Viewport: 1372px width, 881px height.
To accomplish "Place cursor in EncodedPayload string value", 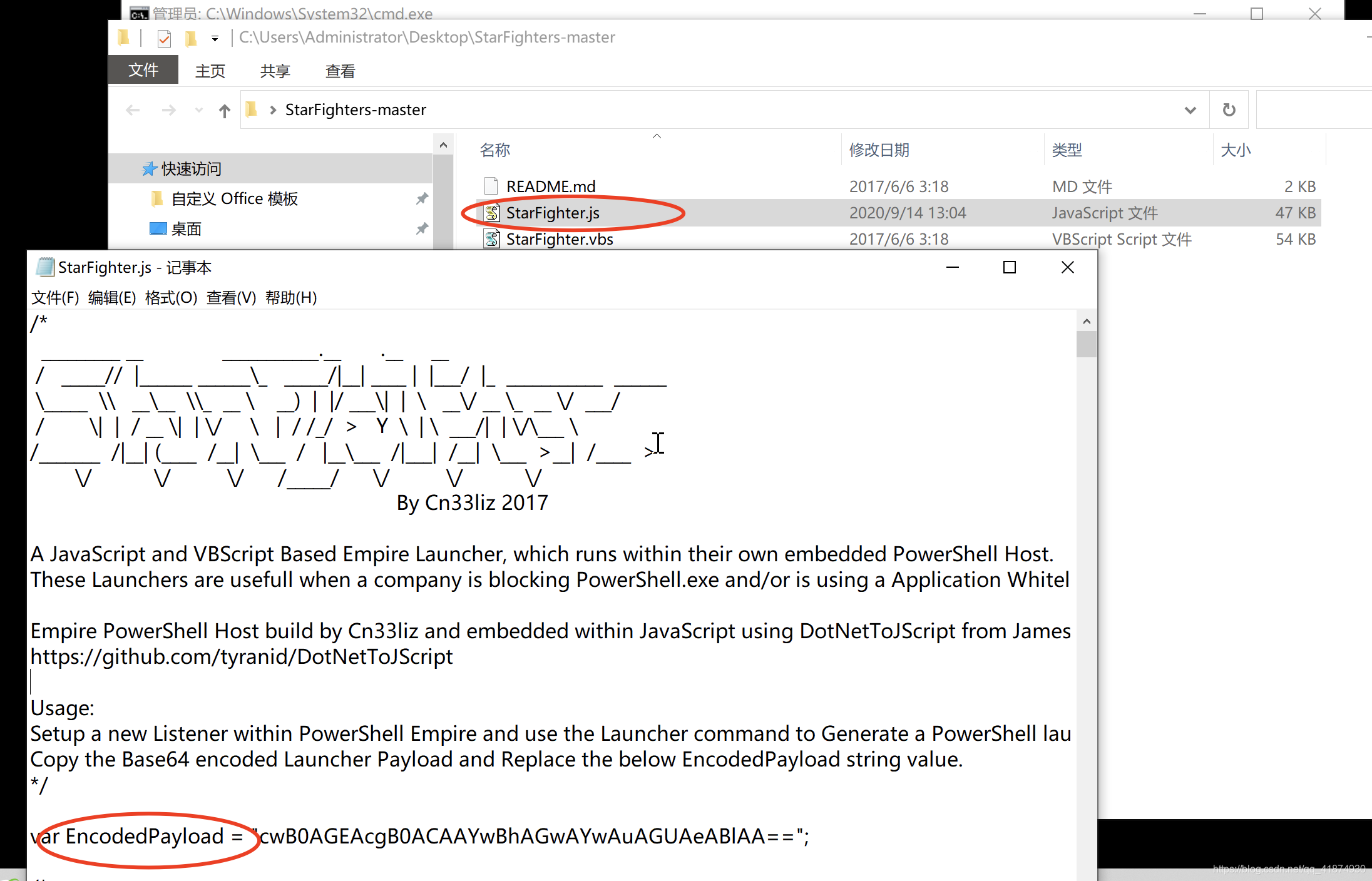I will 530,836.
